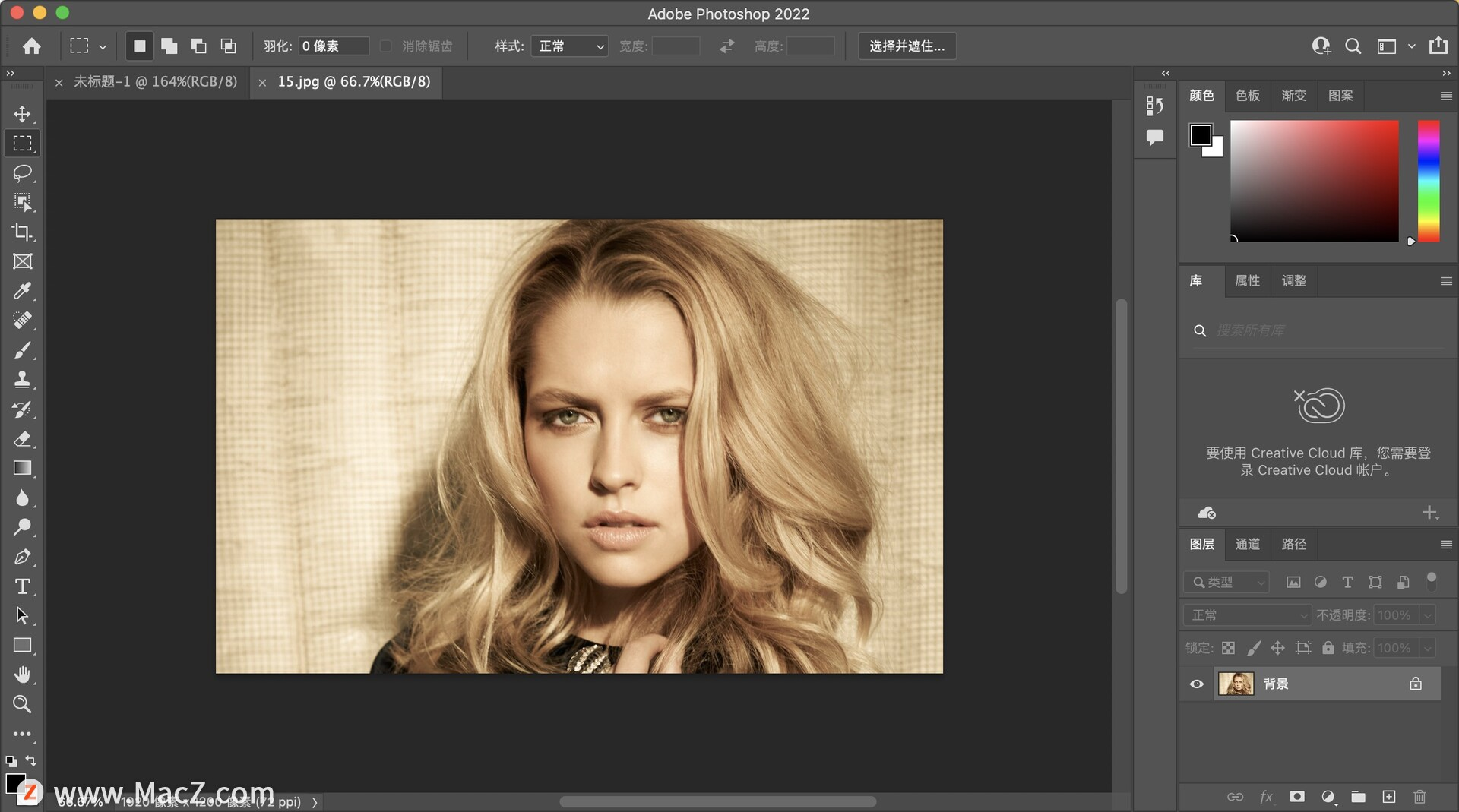Open the layer 类型 filter dropdown
This screenshot has height=812, width=1459.
(1226, 583)
